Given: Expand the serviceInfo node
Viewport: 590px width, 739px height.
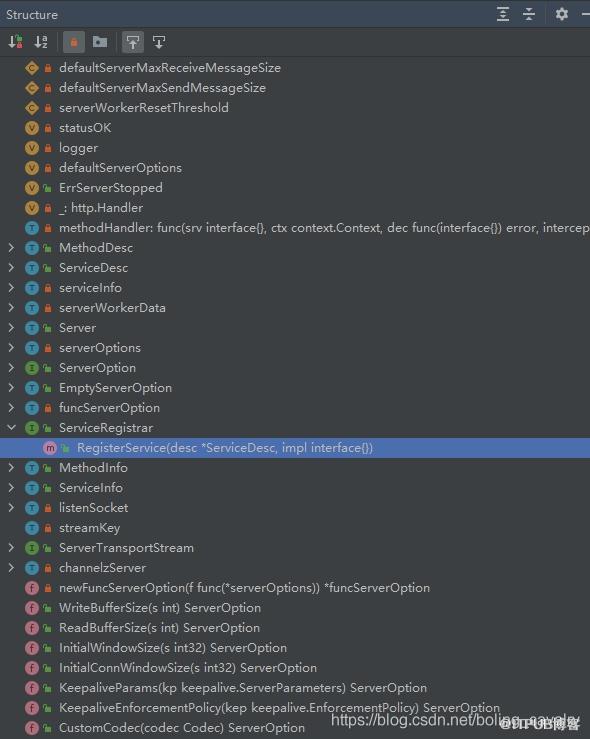Looking at the screenshot, I should [x=11, y=287].
